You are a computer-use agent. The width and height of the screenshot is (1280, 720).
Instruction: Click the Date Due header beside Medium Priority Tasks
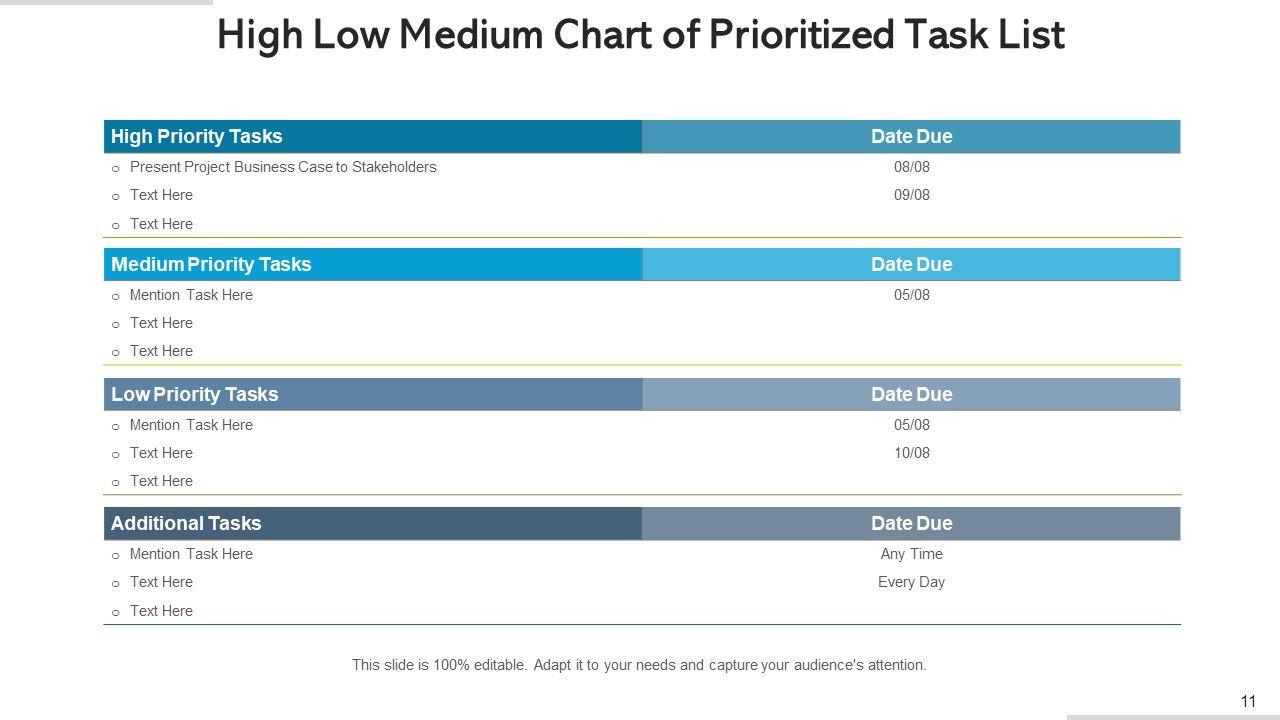coord(911,265)
